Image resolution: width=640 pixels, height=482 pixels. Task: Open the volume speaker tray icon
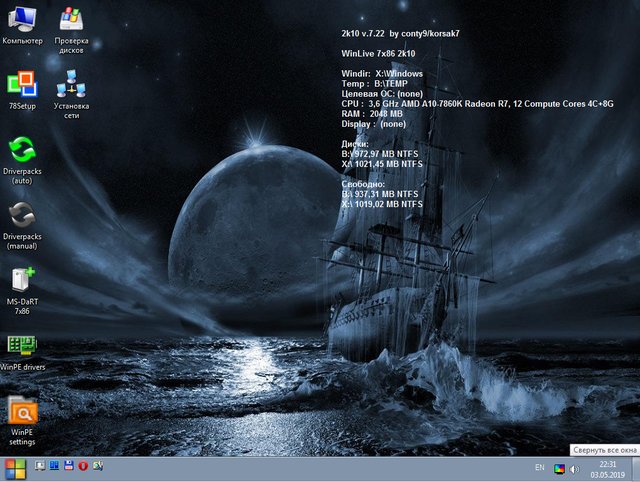(575, 469)
